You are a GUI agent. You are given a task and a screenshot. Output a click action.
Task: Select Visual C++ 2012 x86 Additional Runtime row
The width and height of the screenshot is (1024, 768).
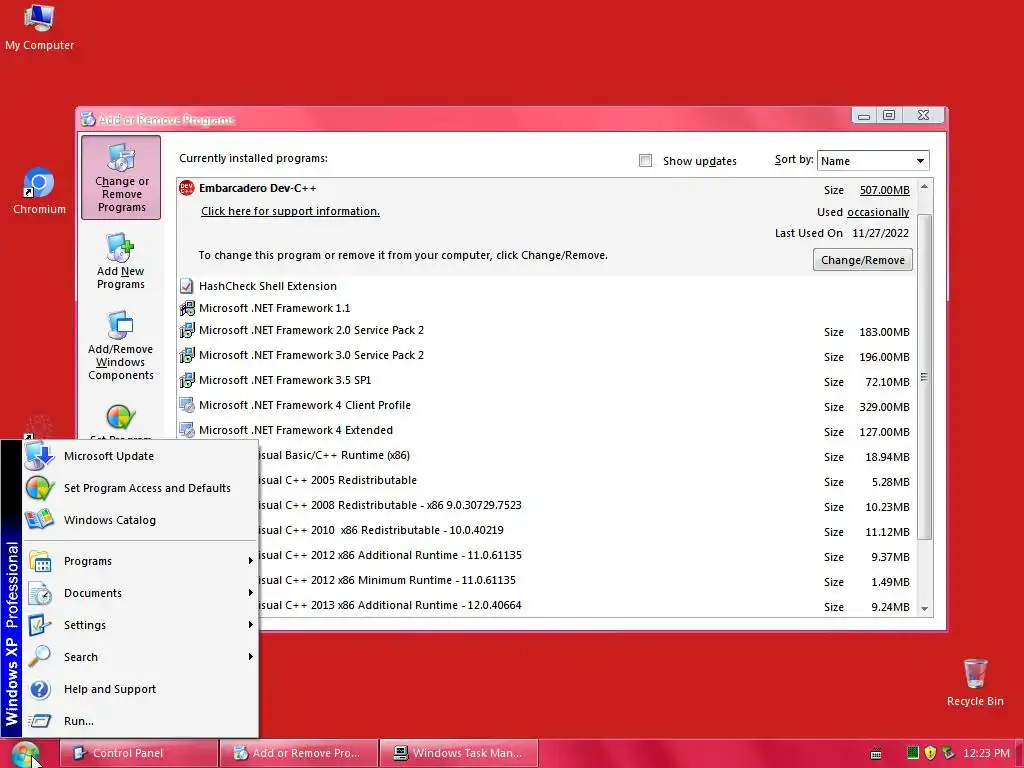pyautogui.click(x=546, y=556)
